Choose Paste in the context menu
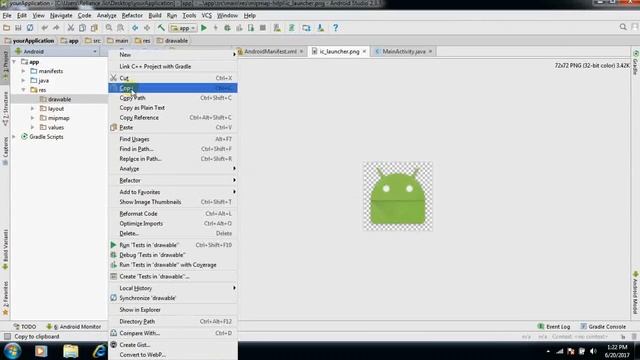 point(173,127)
